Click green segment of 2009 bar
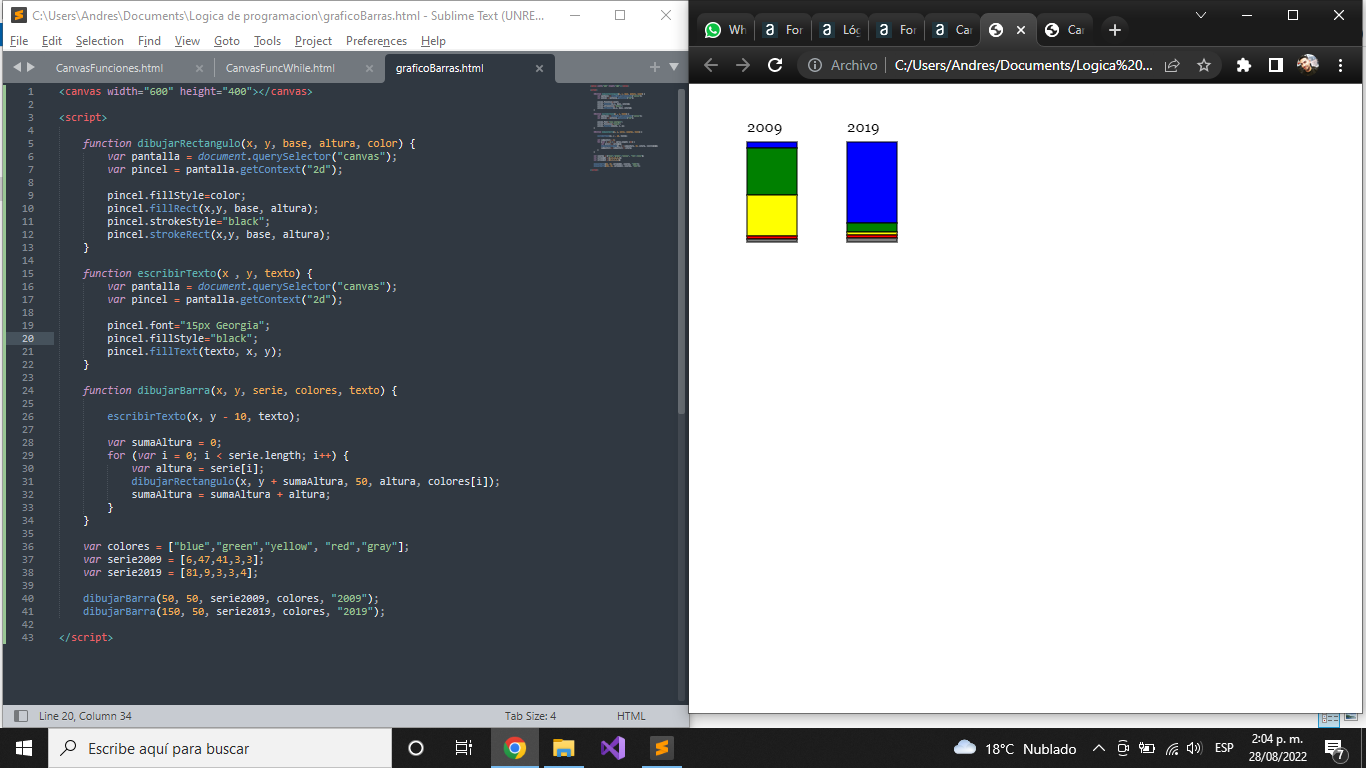The width and height of the screenshot is (1366, 768). click(772, 171)
